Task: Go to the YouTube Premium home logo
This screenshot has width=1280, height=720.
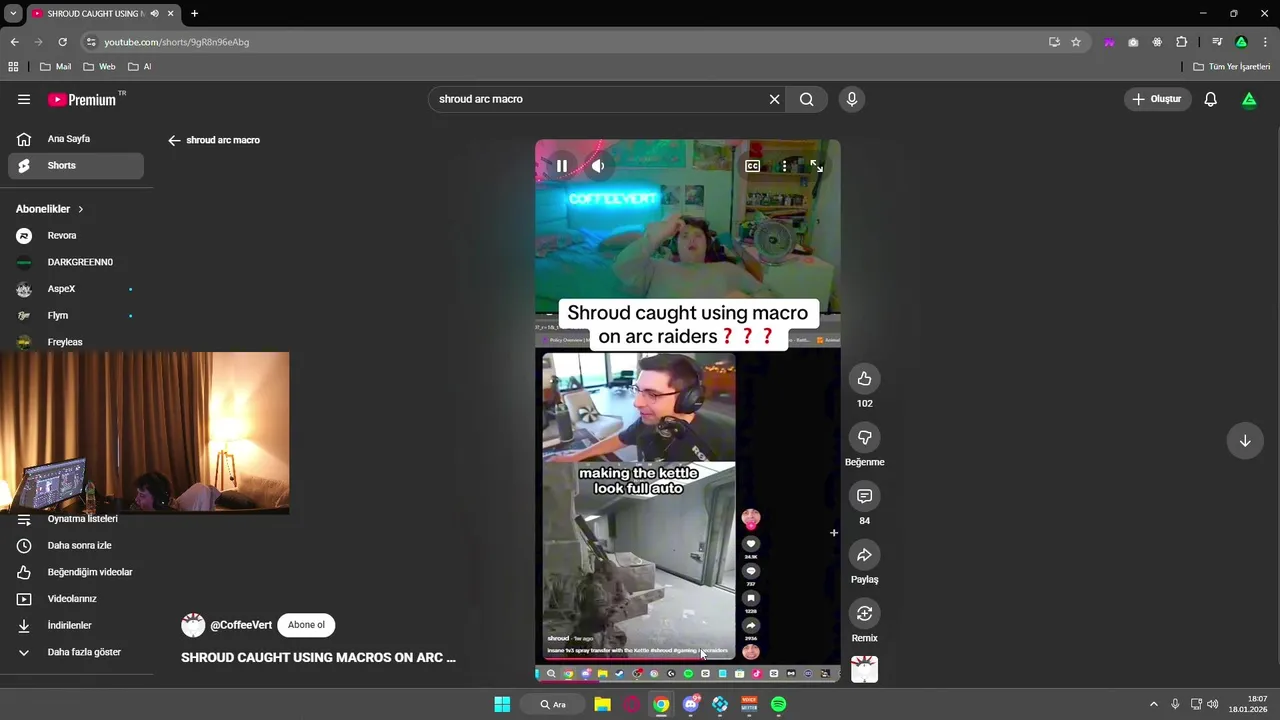Action: [x=86, y=99]
